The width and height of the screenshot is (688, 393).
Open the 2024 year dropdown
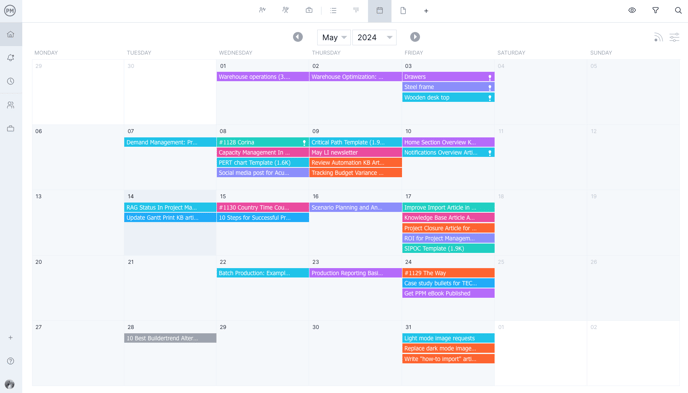pos(374,38)
